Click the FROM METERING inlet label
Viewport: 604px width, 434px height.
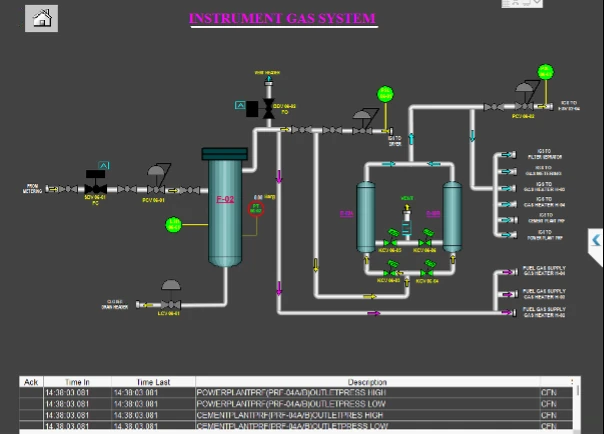[x=32, y=189]
